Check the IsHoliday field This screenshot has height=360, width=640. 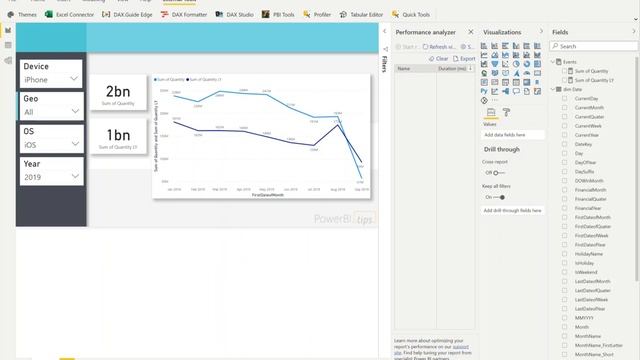(565, 263)
